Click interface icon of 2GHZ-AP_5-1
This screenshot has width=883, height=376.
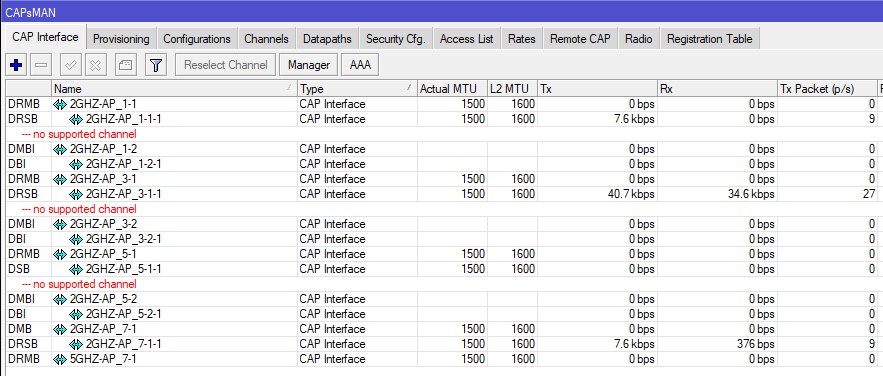[60, 254]
